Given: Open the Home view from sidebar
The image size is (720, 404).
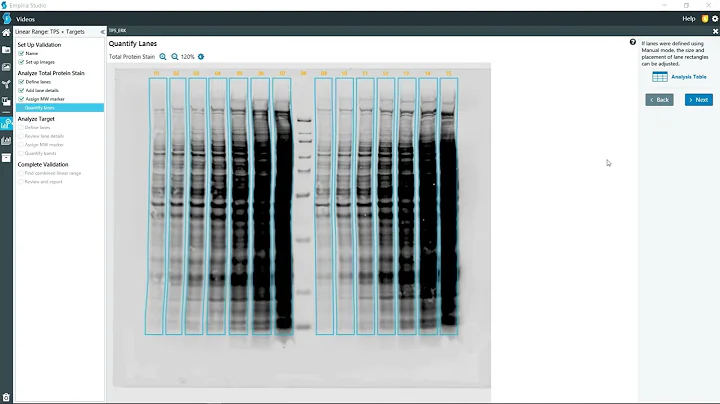Looking at the screenshot, I should 6,33.
